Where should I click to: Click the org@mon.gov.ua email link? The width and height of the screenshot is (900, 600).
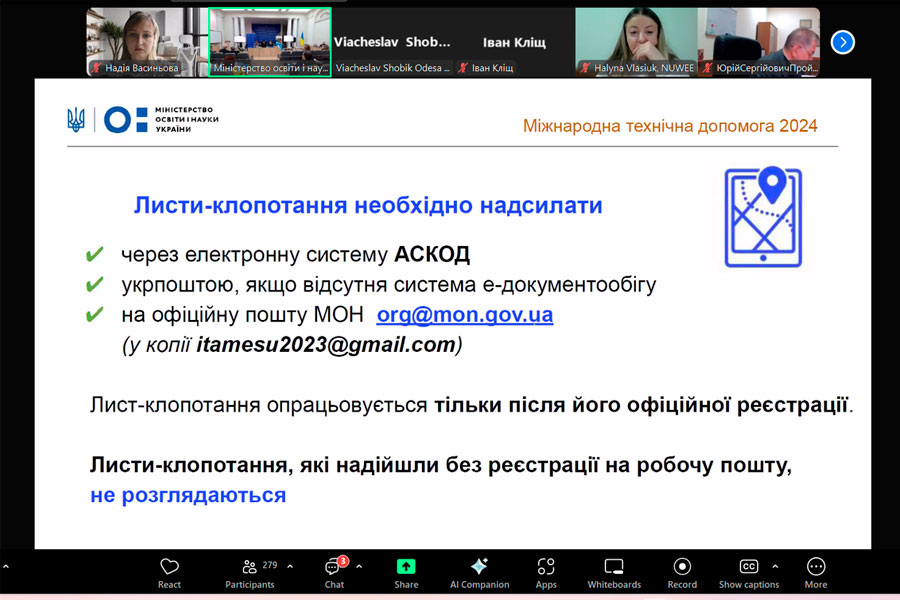point(464,315)
